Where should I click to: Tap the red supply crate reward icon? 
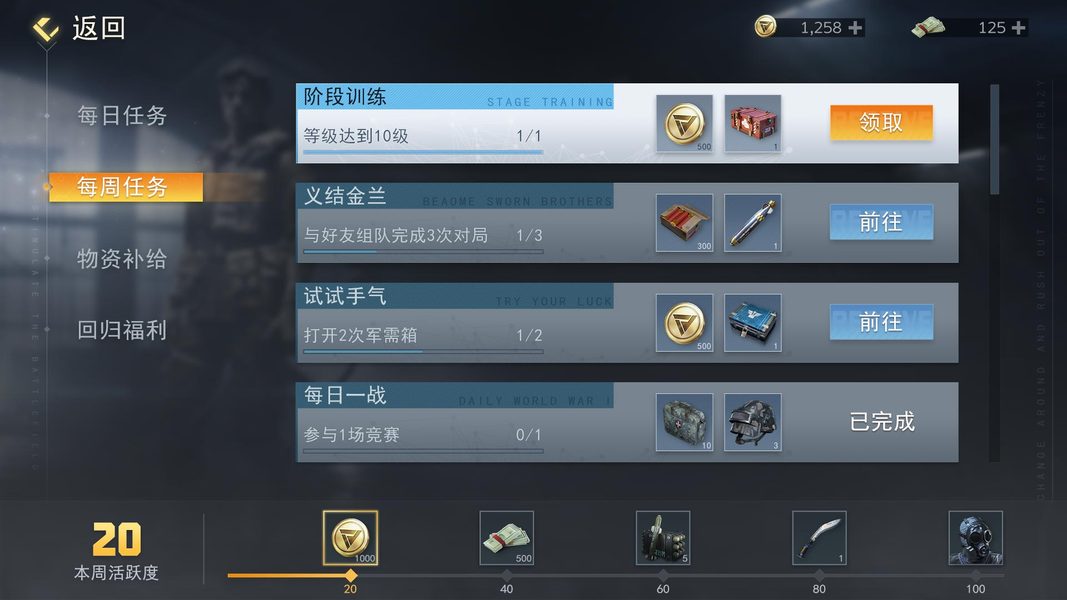753,124
